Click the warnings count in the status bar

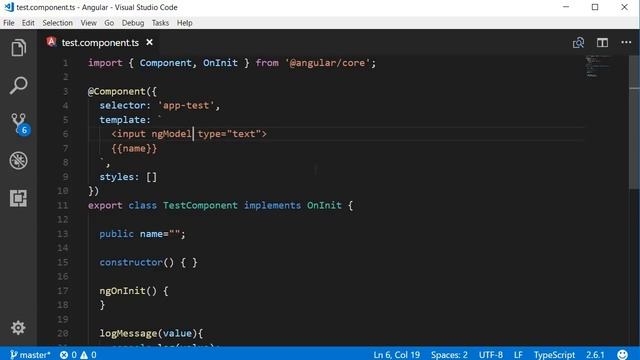(x=89, y=354)
